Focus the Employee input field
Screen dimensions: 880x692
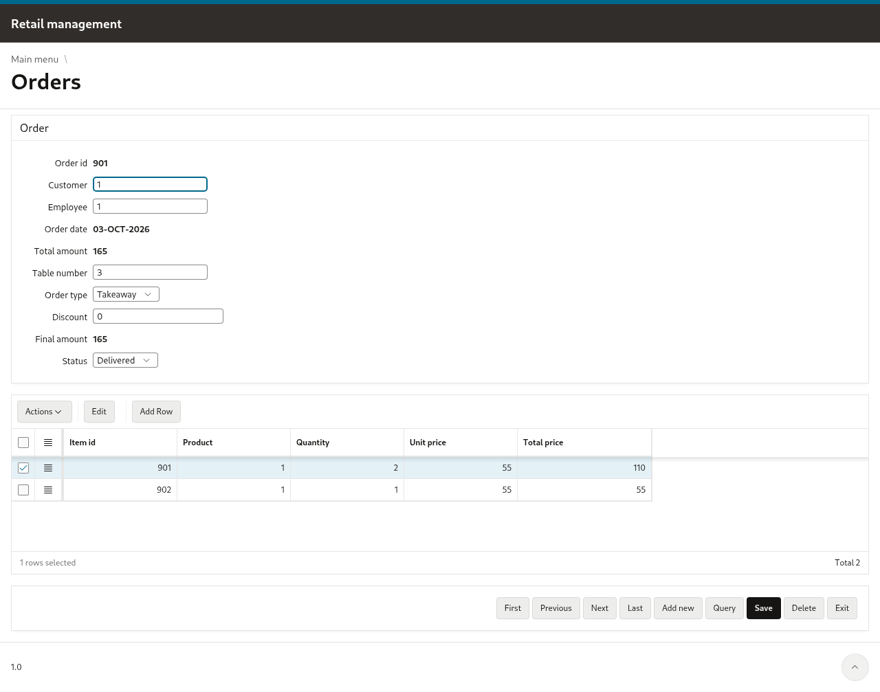pos(150,207)
